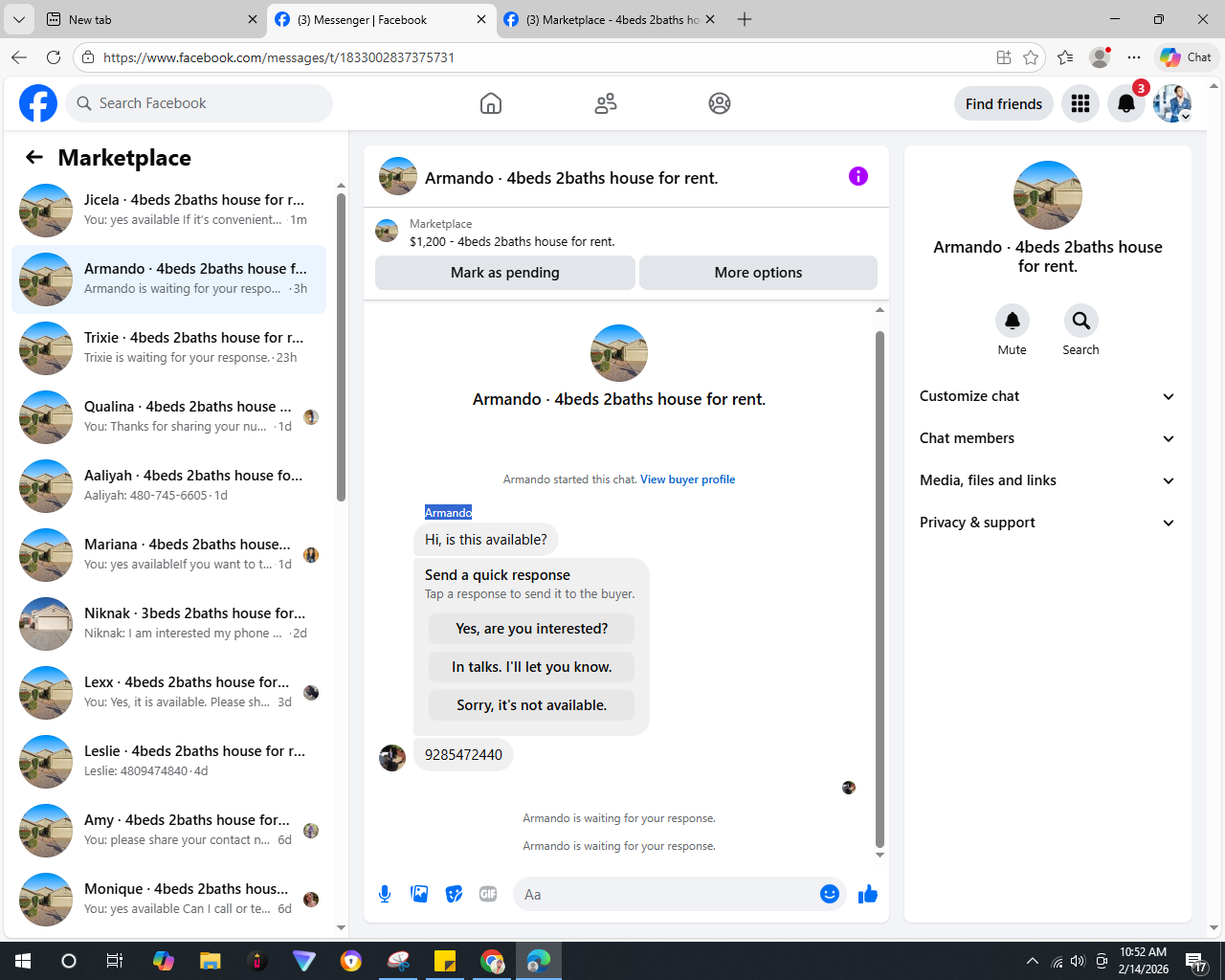1225x980 pixels.
Task: Open Windows Start menu
Action: pos(23,961)
